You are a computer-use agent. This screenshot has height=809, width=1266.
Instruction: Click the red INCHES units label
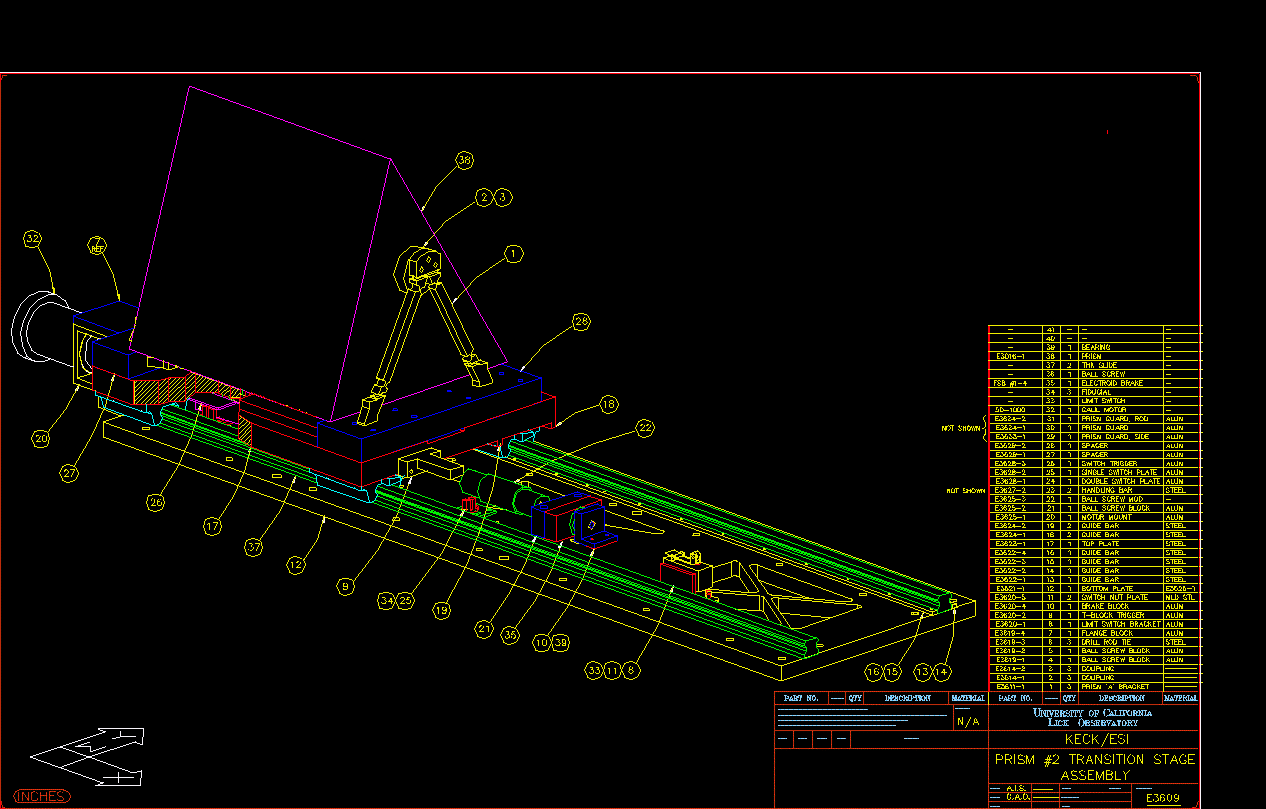click(x=42, y=796)
